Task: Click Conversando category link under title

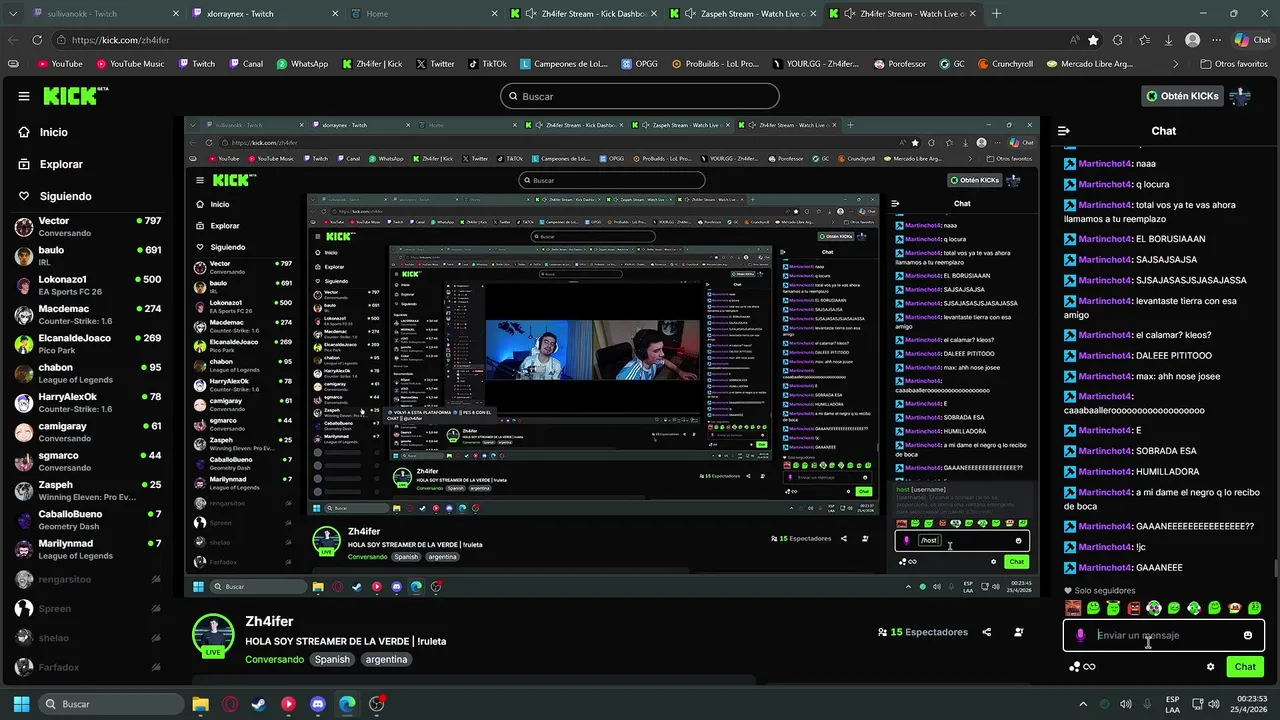Action: click(274, 659)
